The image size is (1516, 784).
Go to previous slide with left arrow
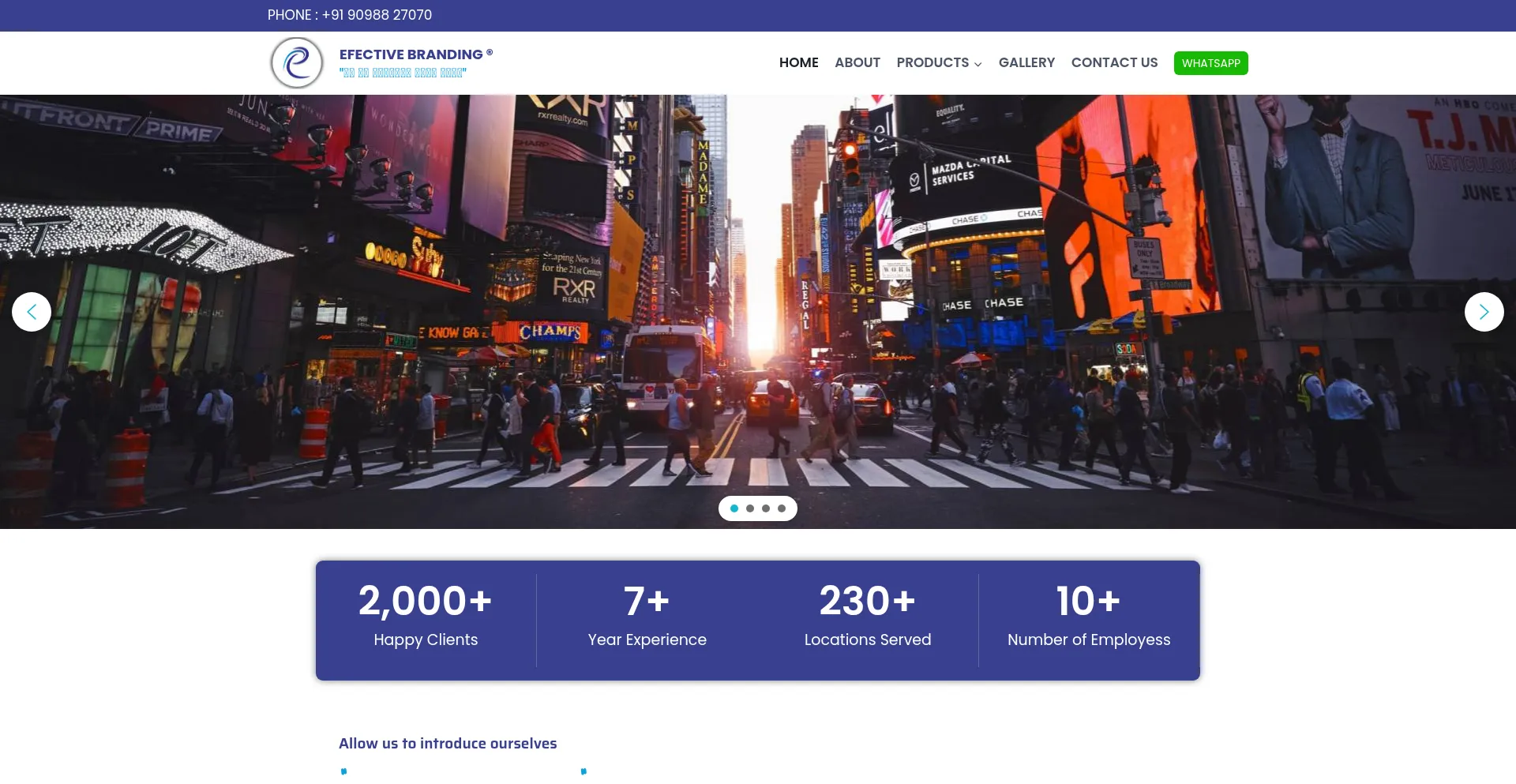point(32,312)
